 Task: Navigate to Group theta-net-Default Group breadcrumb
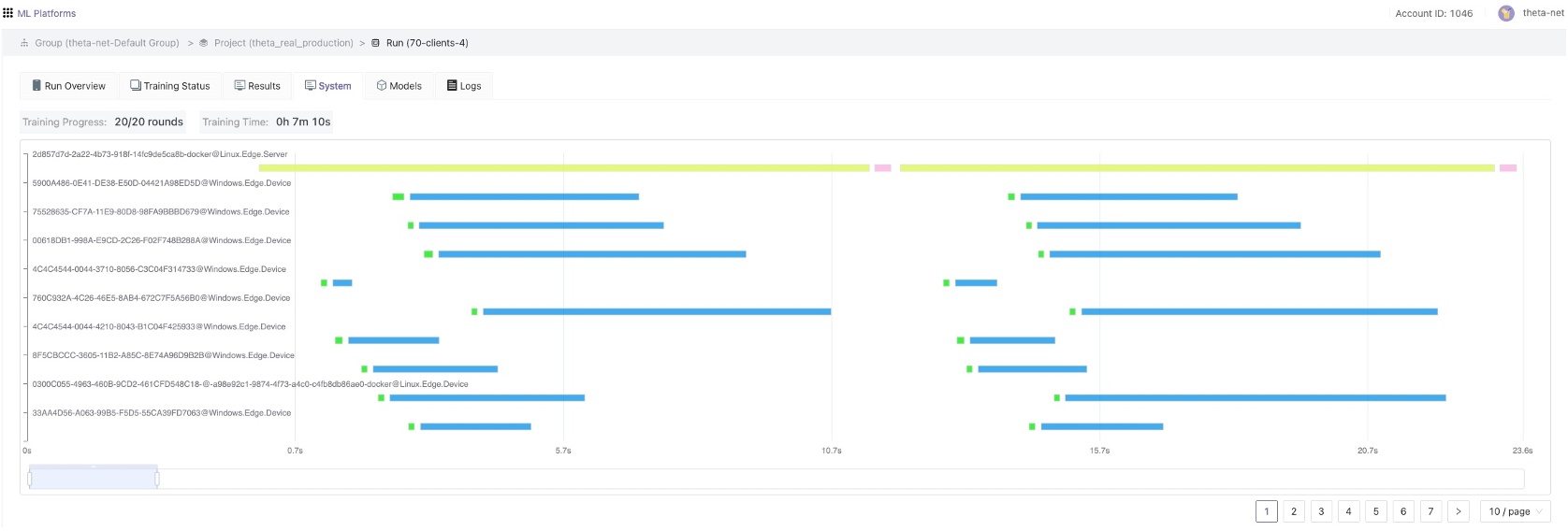(107, 43)
